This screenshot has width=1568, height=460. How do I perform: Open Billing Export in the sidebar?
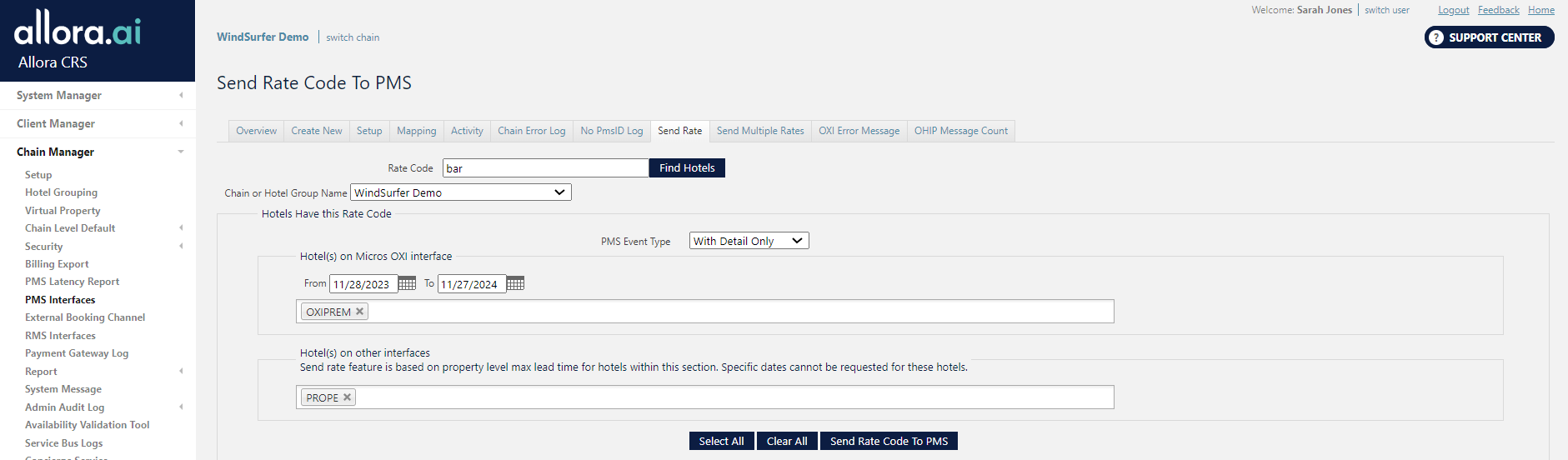coord(57,264)
